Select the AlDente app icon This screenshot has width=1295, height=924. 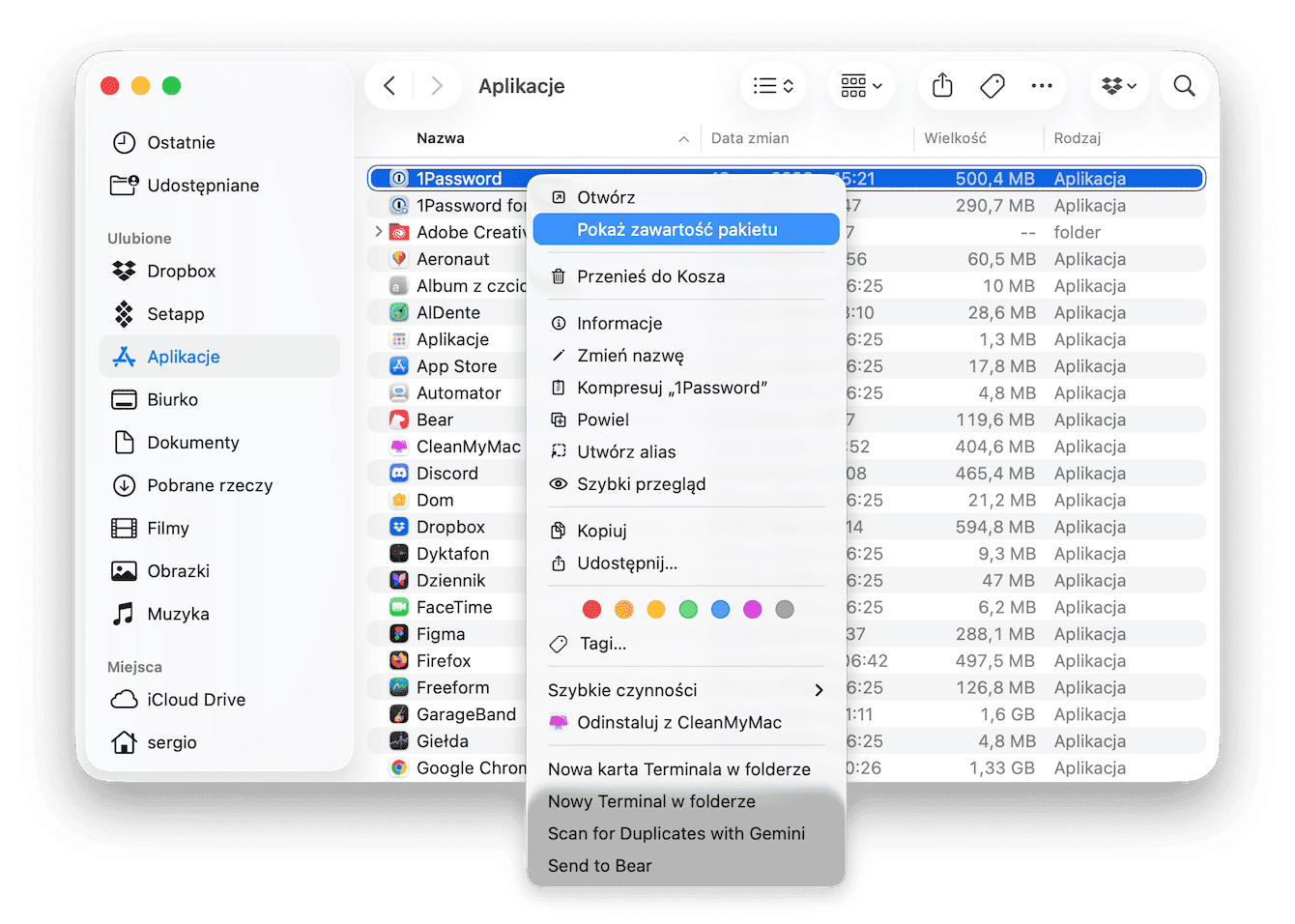pos(399,312)
